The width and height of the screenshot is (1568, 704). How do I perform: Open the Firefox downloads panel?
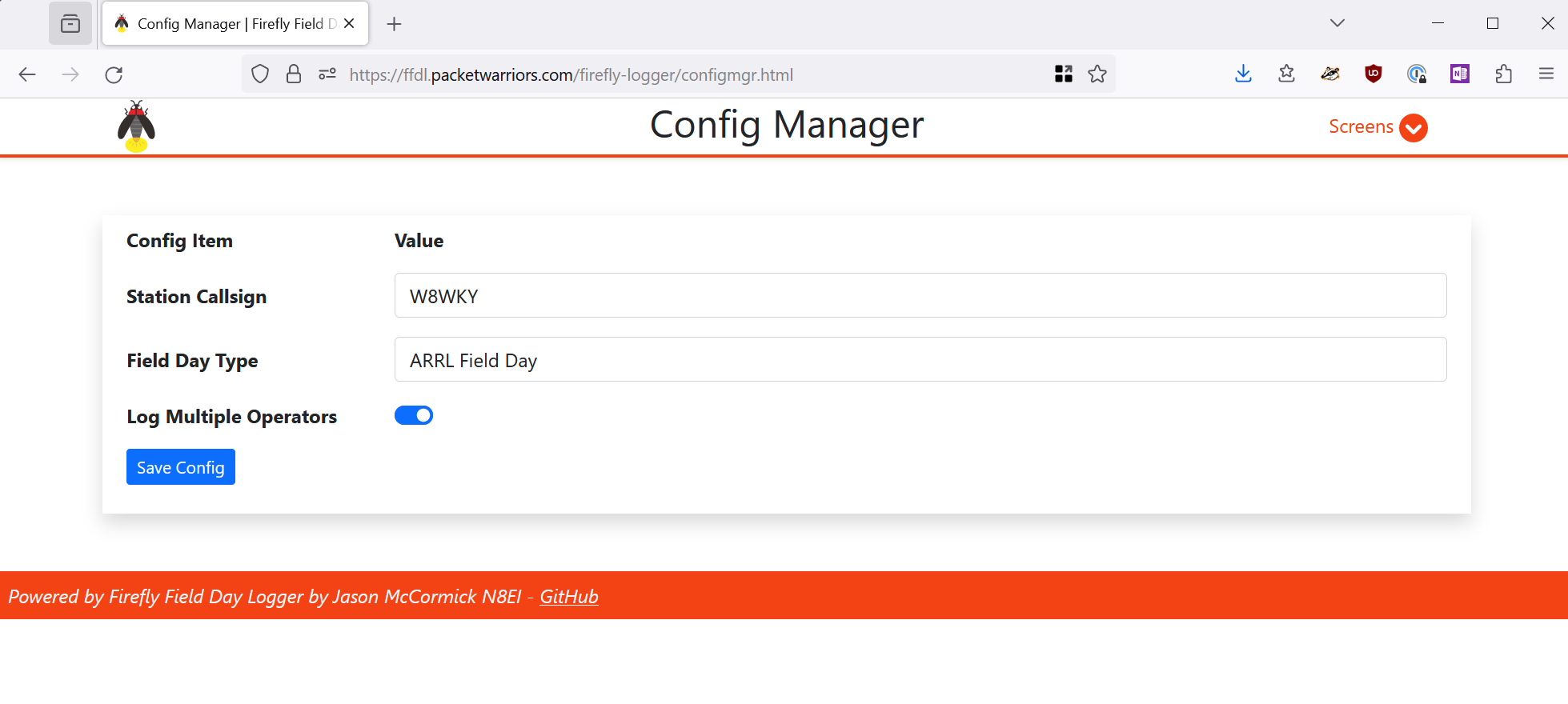click(1243, 74)
